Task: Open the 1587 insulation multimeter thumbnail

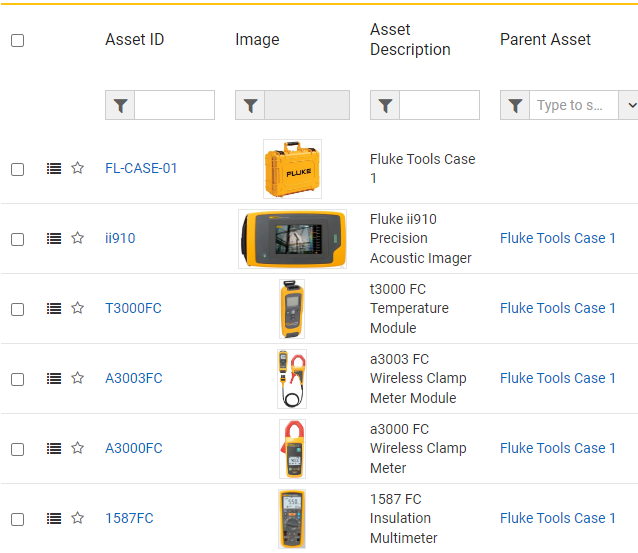Action: tap(292, 519)
